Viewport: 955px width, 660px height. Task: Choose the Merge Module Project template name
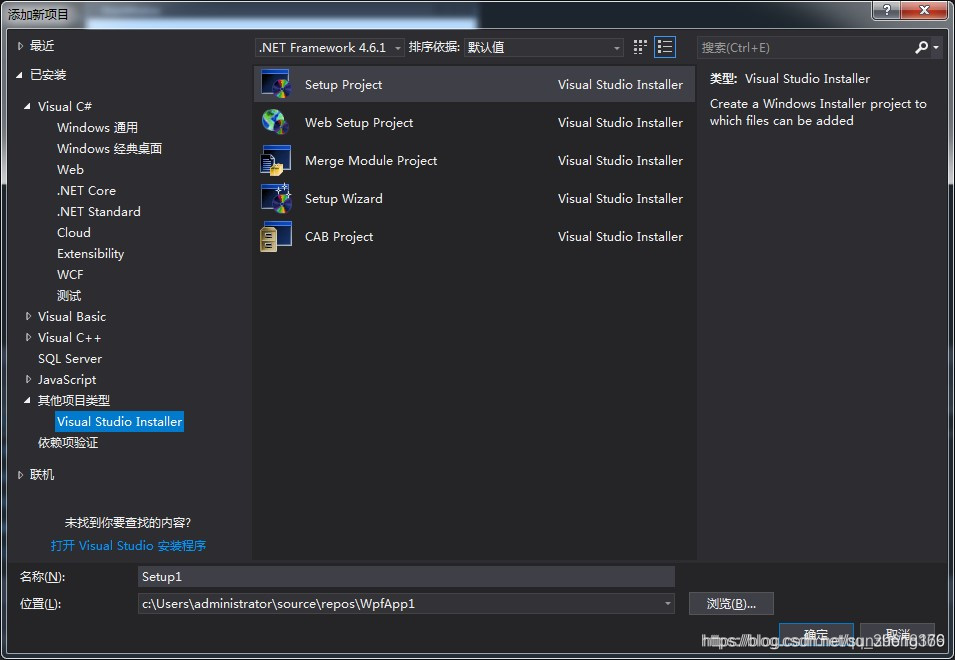[371, 161]
